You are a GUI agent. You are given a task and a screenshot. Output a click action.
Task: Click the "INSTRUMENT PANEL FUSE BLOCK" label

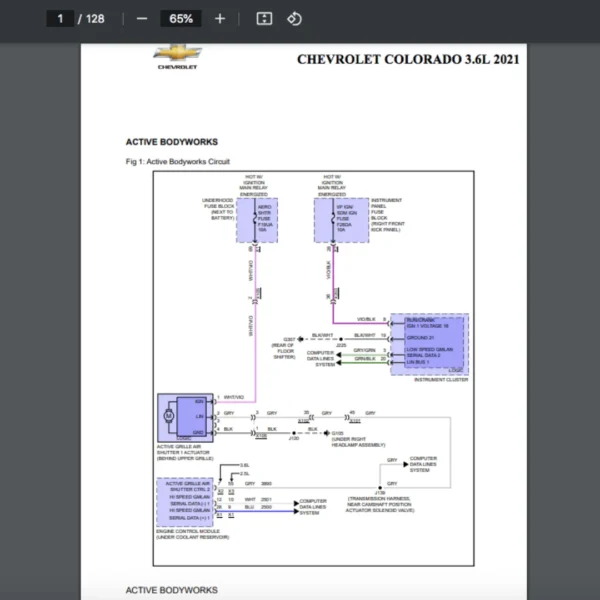(386, 209)
